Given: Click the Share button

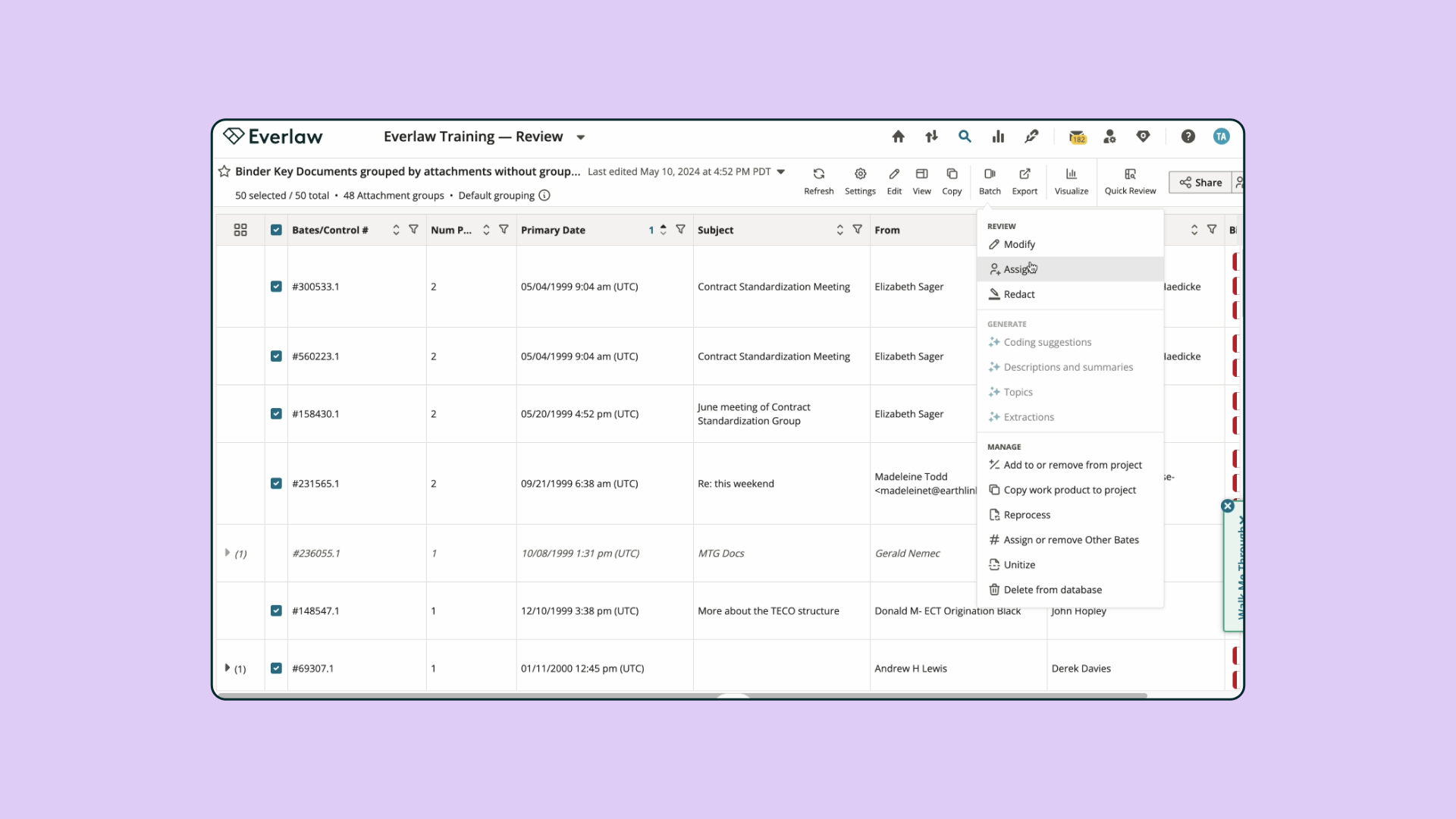Looking at the screenshot, I should tap(1200, 182).
